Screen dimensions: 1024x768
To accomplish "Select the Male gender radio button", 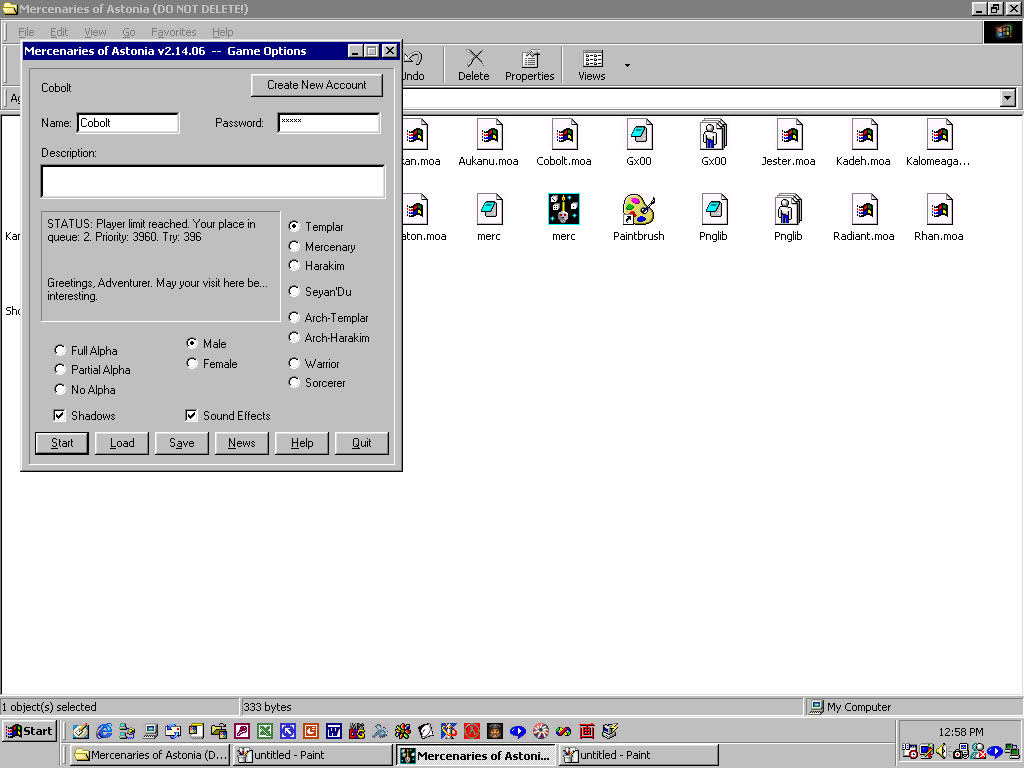I will [192, 343].
